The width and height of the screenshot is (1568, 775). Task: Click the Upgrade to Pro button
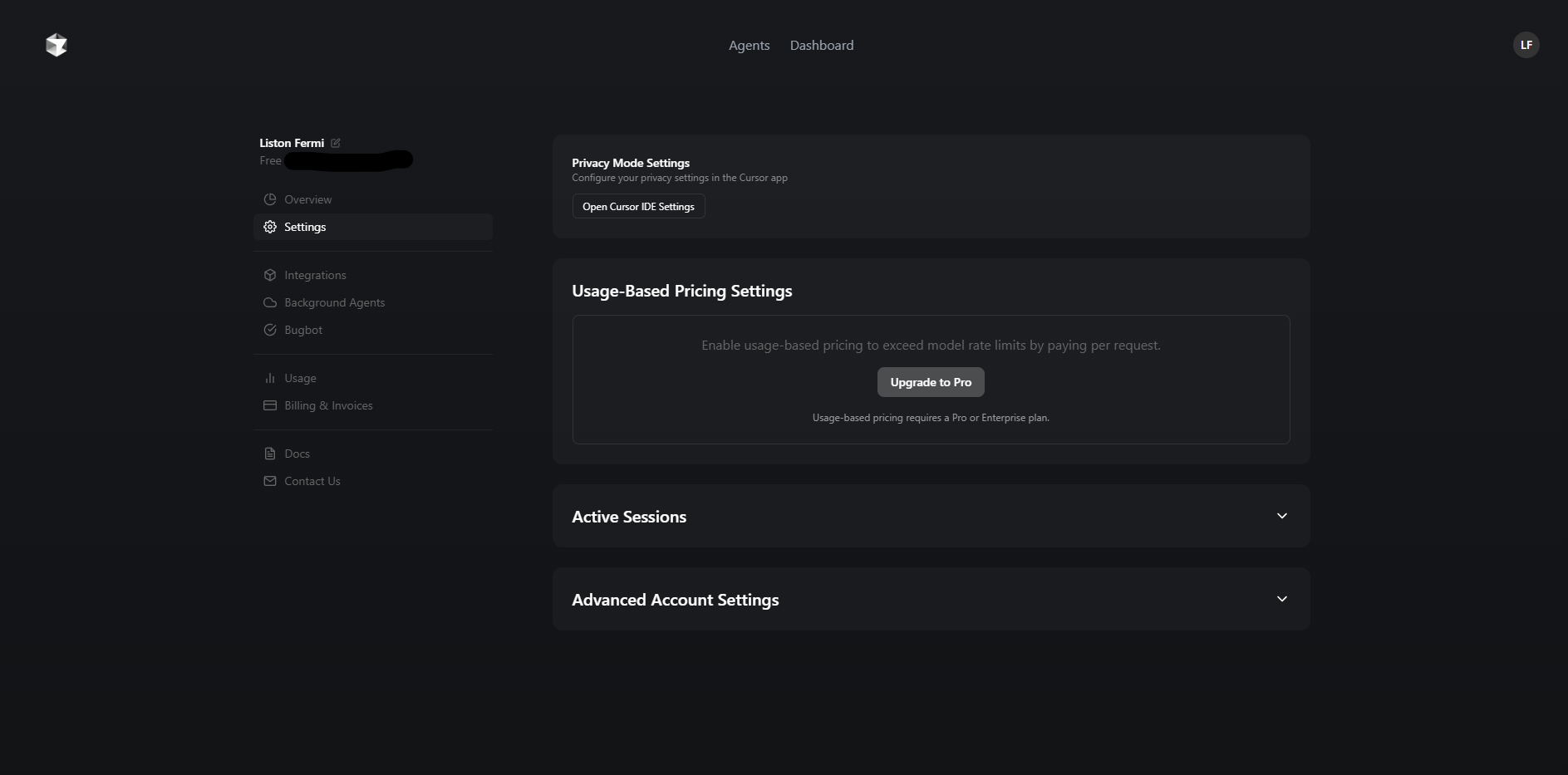[x=931, y=382]
